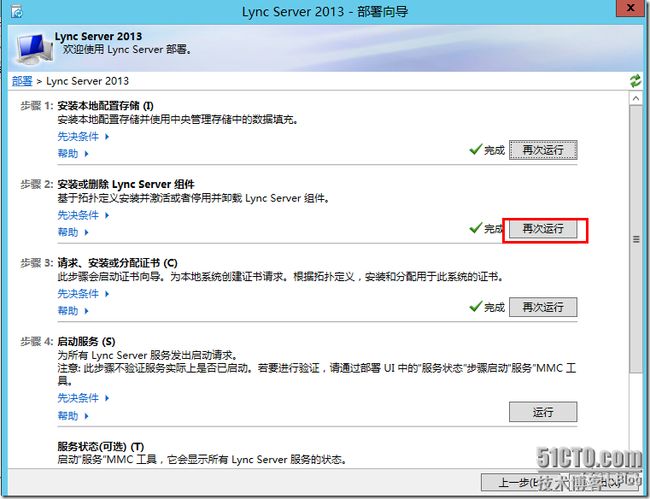Expand 先决条件 under step 1
Image resolution: width=650 pixels, height=499 pixels.
[x=83, y=136]
